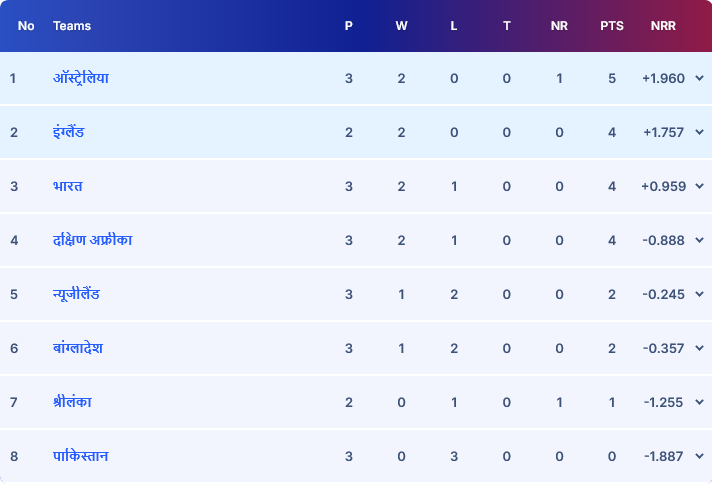Expand the ऑस्ट्रेलिया row chevron
The image size is (712, 489).
pos(699,78)
